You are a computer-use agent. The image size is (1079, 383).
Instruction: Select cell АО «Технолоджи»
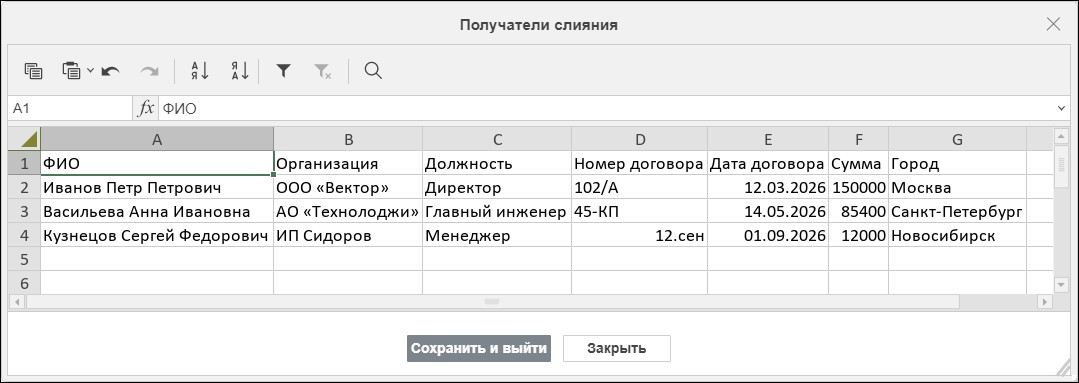coord(348,212)
